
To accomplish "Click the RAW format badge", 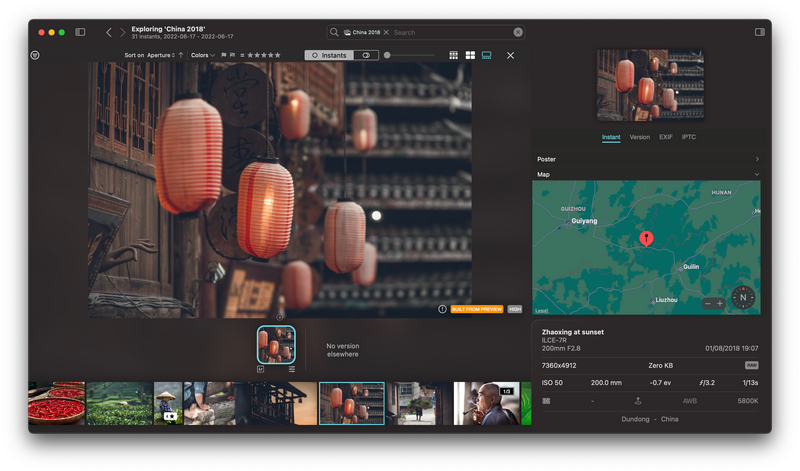I will pyautogui.click(x=752, y=365).
